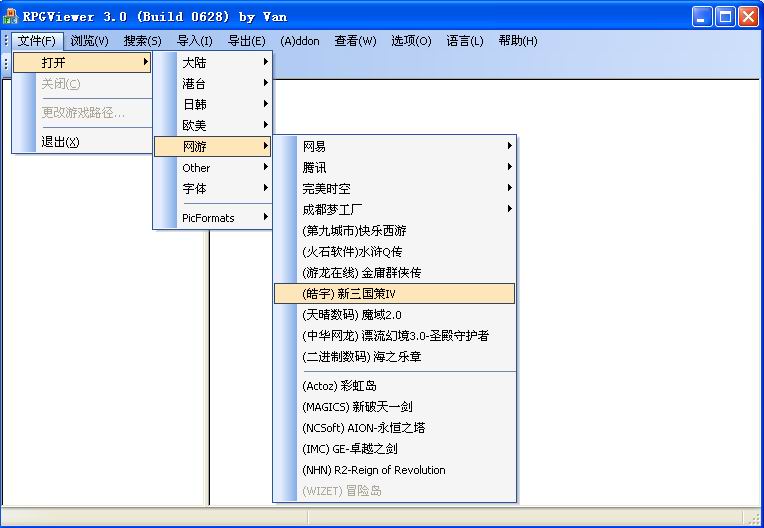The width and height of the screenshot is (764, 528).
Task: Select (火石软件)水浒Q传 game entry
Action: pos(394,251)
